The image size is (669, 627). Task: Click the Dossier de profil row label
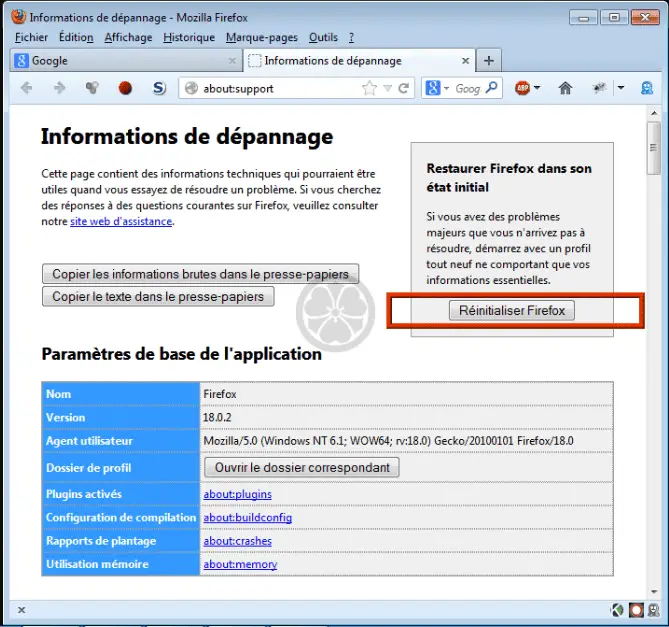click(x=88, y=468)
